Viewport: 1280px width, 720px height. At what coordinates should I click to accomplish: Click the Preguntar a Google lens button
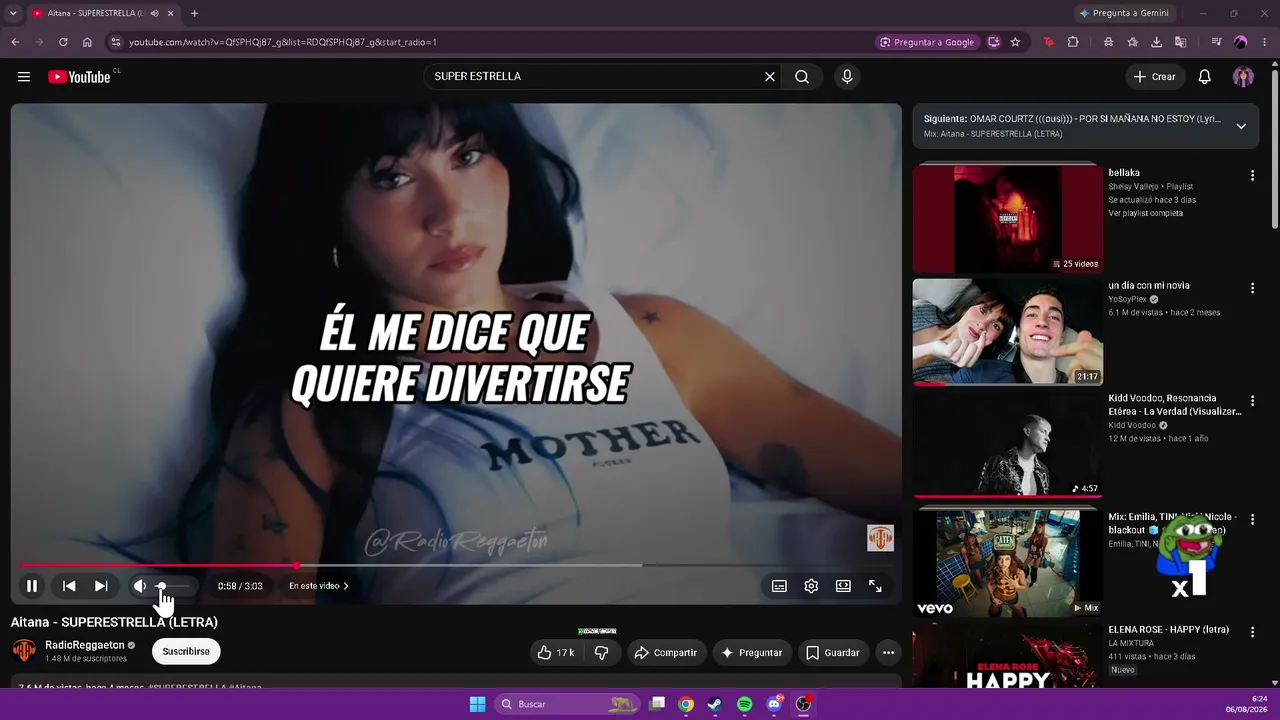tap(927, 42)
